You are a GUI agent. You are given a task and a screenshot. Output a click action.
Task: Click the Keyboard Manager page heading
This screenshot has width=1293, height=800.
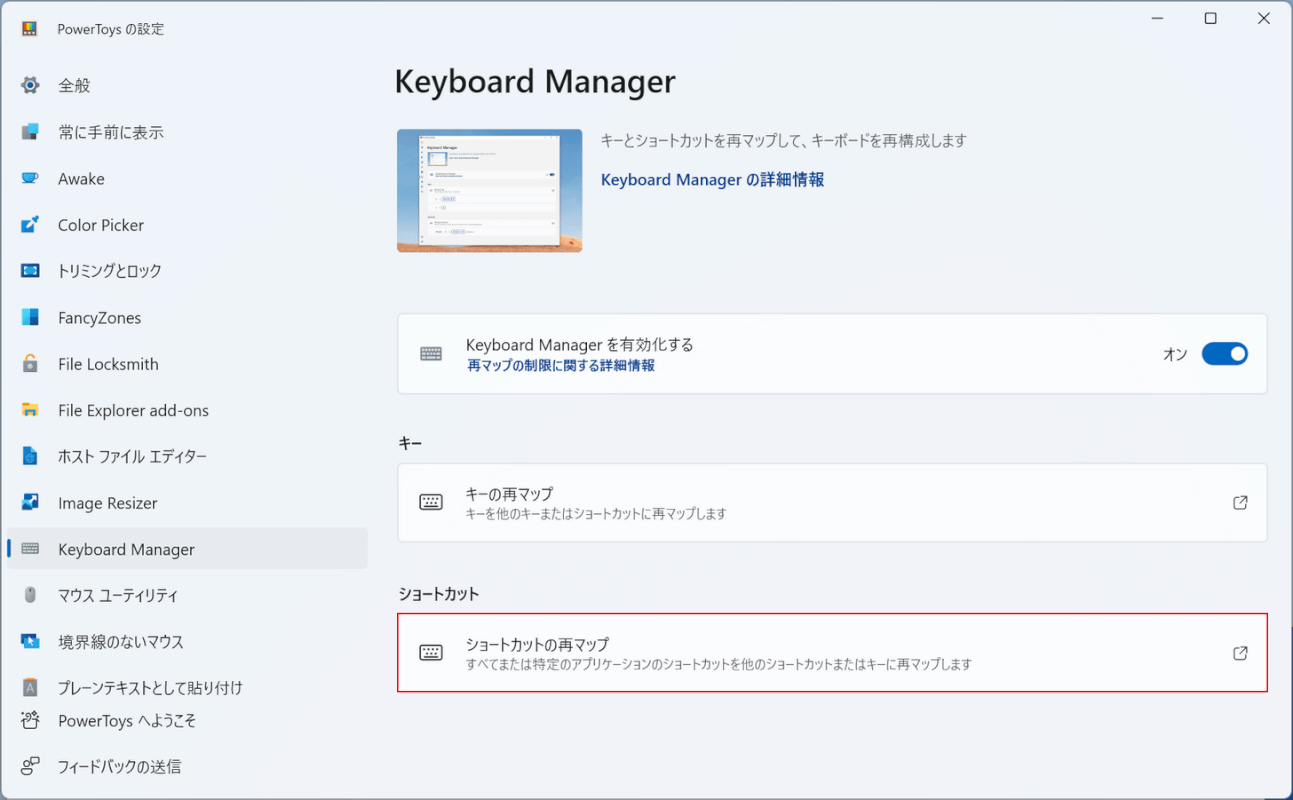click(535, 82)
